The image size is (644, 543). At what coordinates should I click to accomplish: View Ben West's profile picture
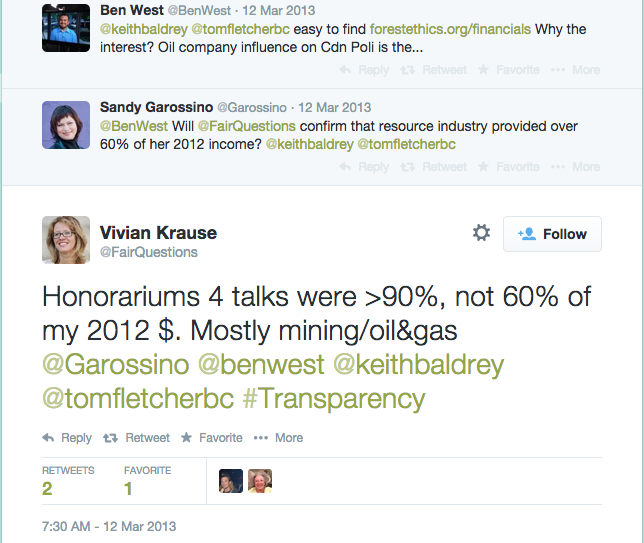click(66, 28)
